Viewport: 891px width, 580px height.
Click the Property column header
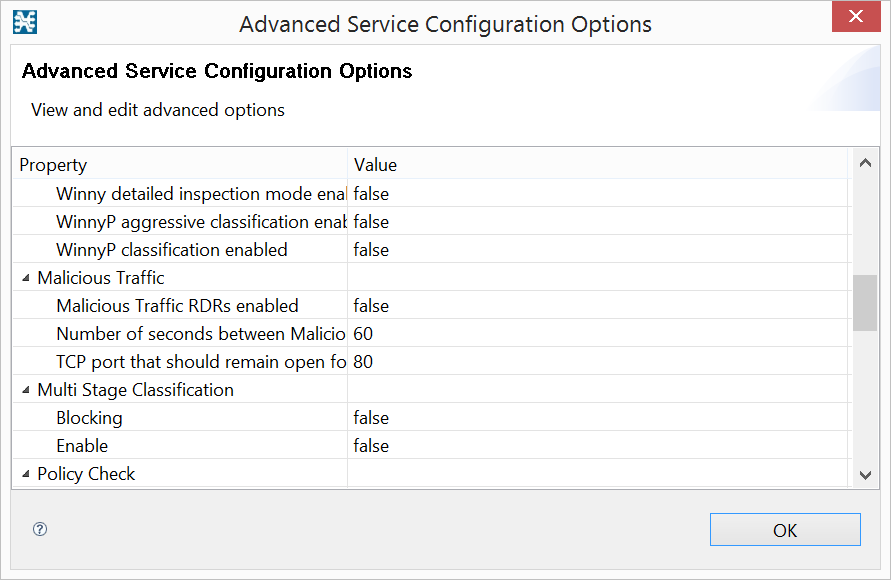tap(180, 165)
